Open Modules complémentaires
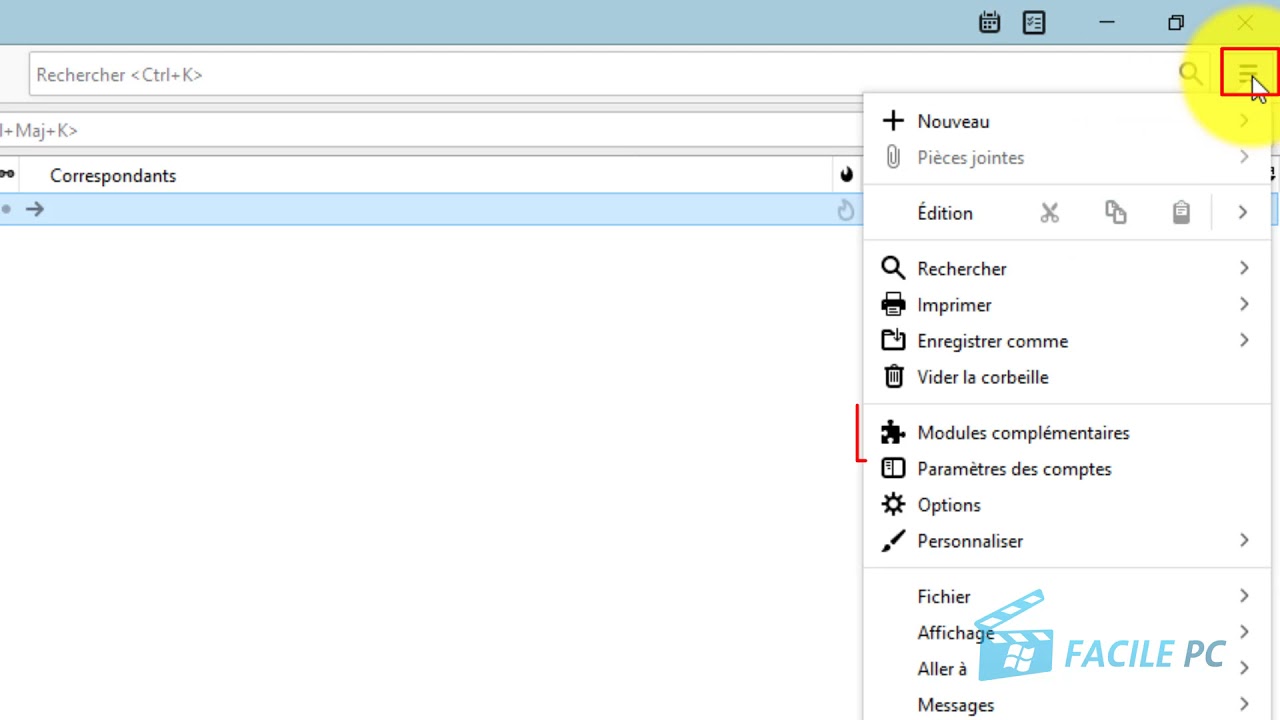The width and height of the screenshot is (1280, 720). point(1067,433)
